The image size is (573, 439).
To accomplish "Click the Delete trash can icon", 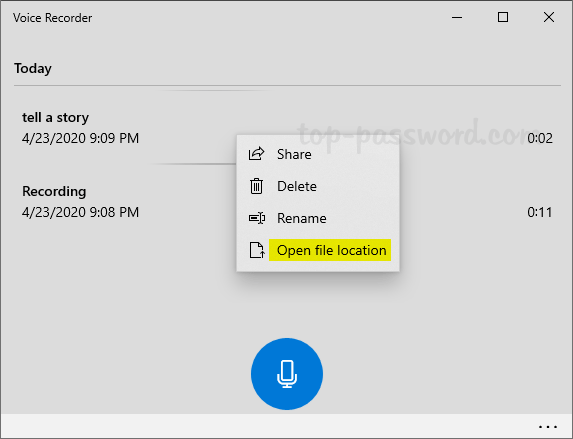I will (x=257, y=186).
